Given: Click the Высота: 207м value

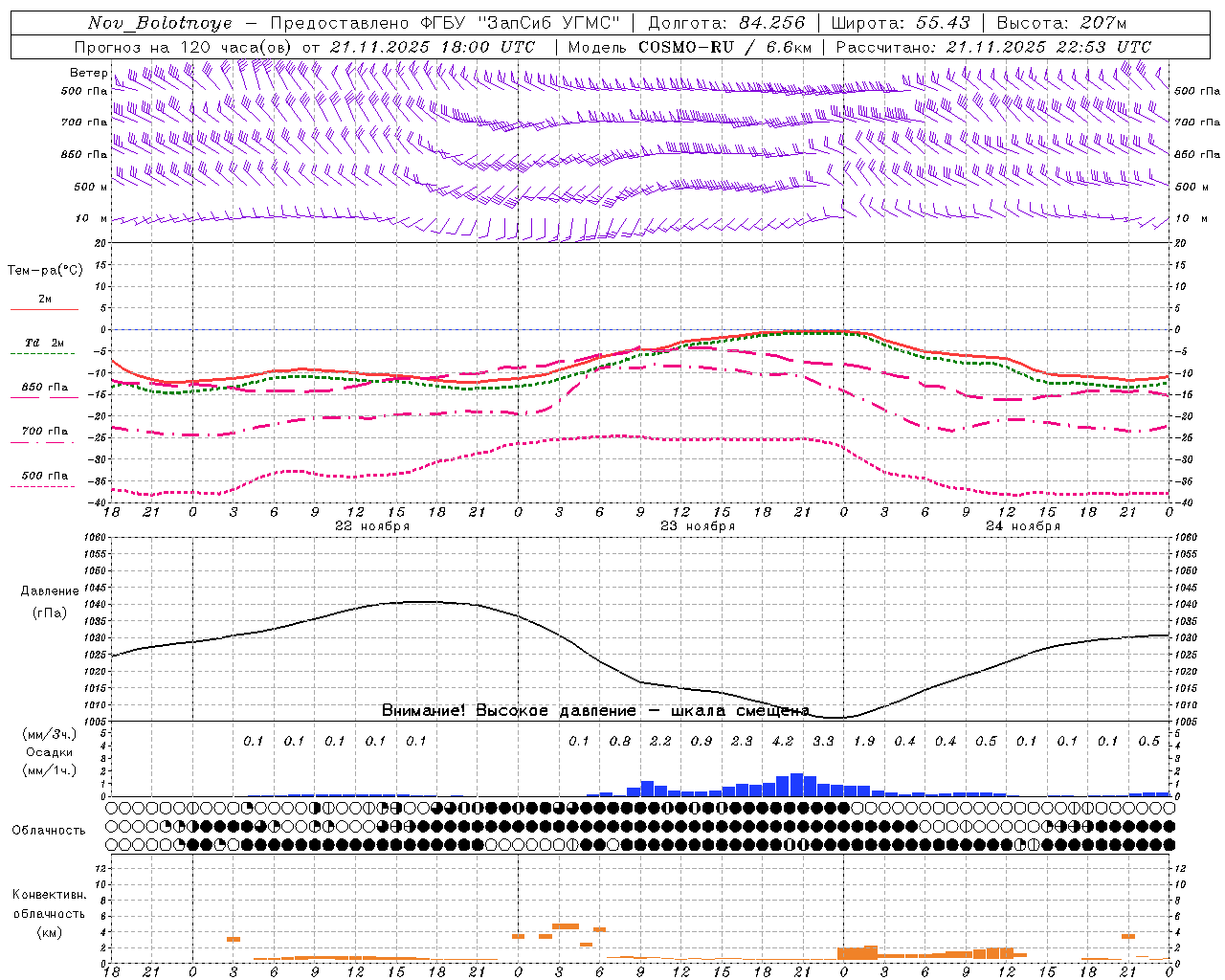Looking at the screenshot, I should point(1061,23).
